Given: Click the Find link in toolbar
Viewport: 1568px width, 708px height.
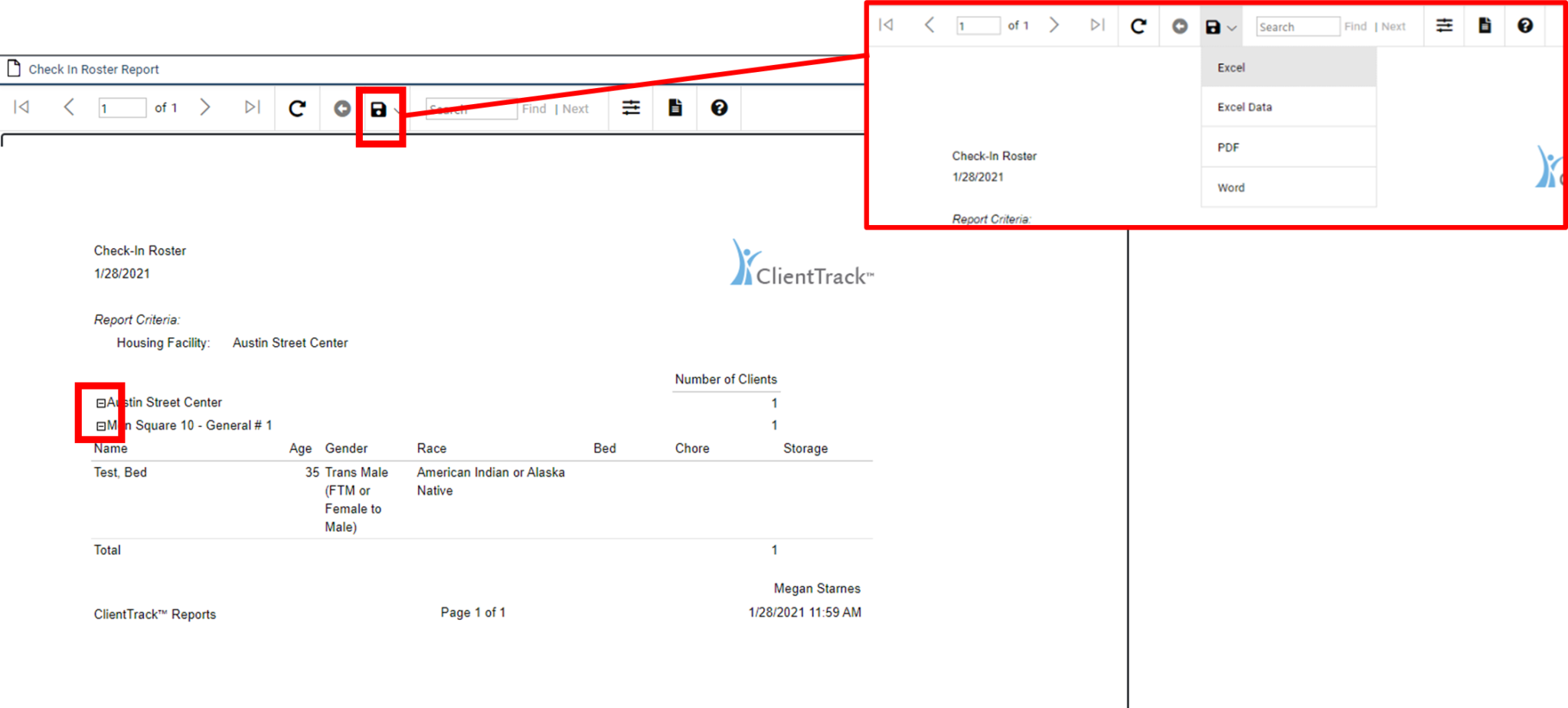Looking at the screenshot, I should click(534, 109).
